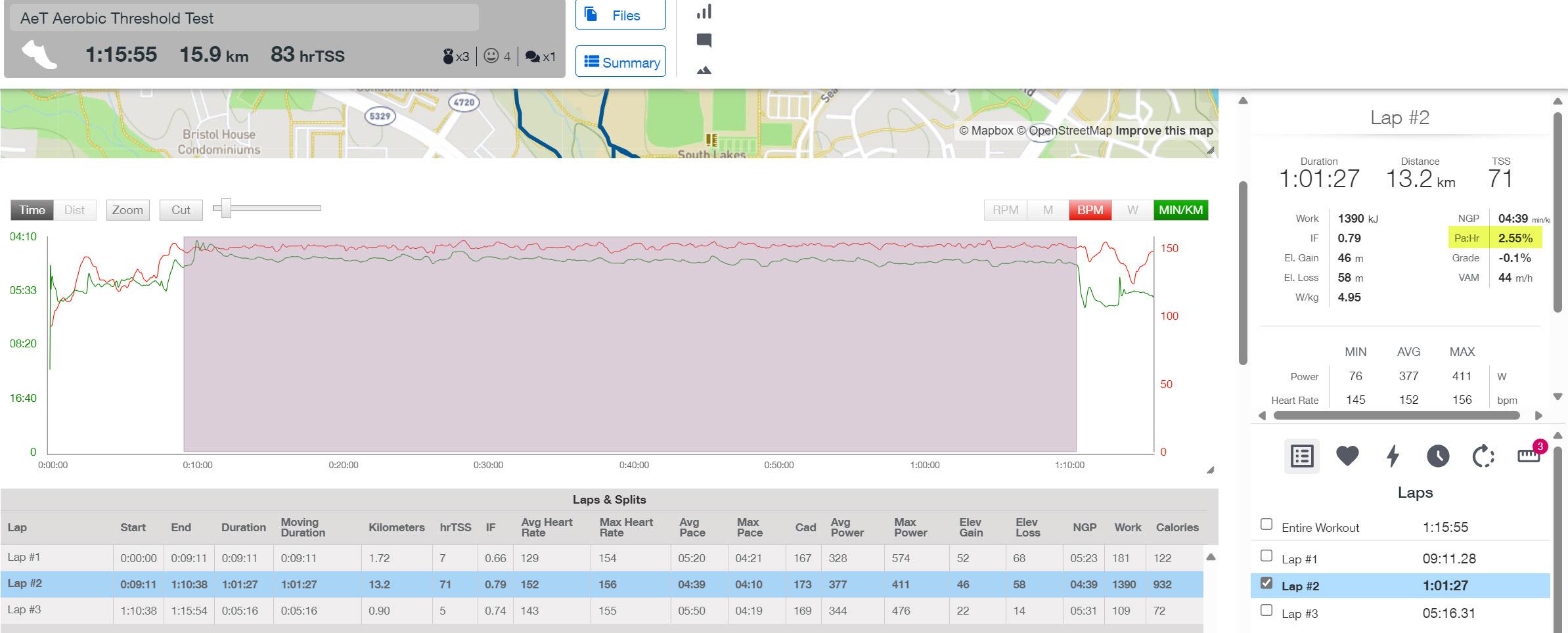This screenshot has width=1568, height=633.
Task: Click the Zoom button
Action: click(x=127, y=210)
